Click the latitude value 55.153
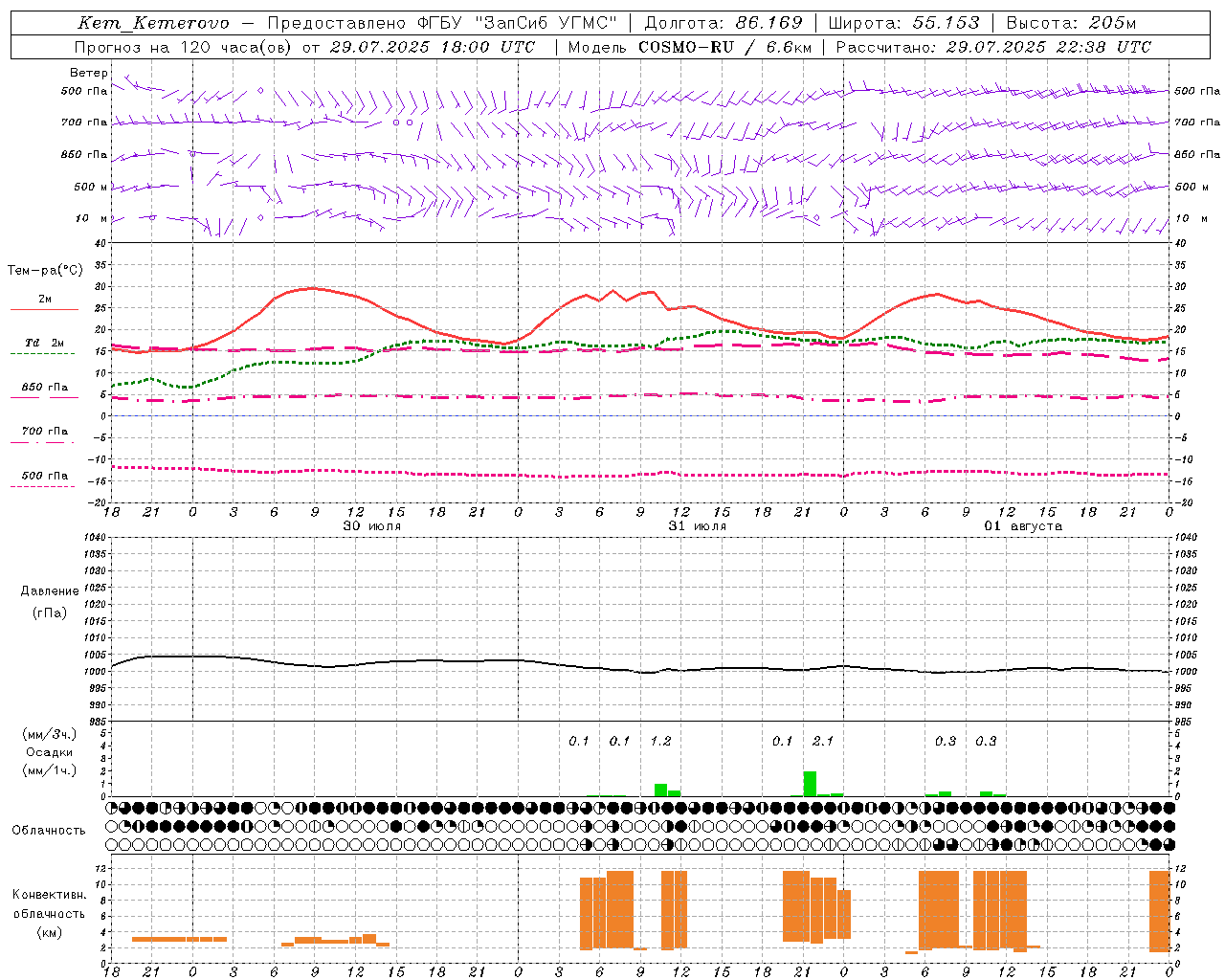 [946, 23]
